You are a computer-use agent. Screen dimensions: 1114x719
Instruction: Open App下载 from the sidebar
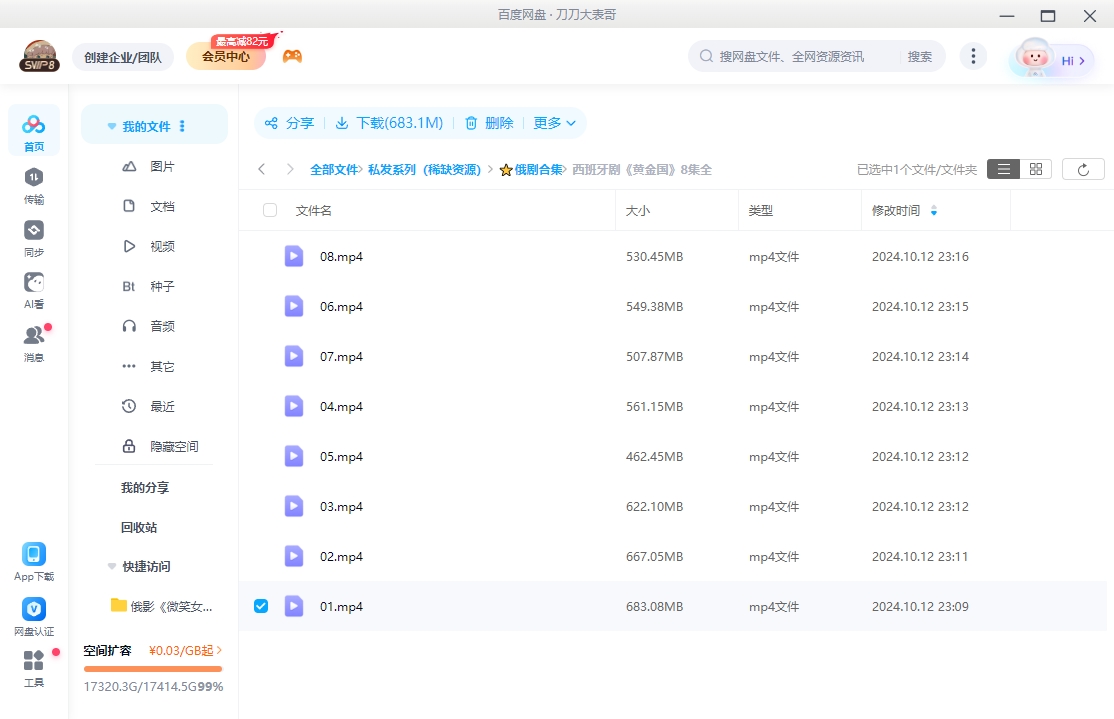coord(34,559)
